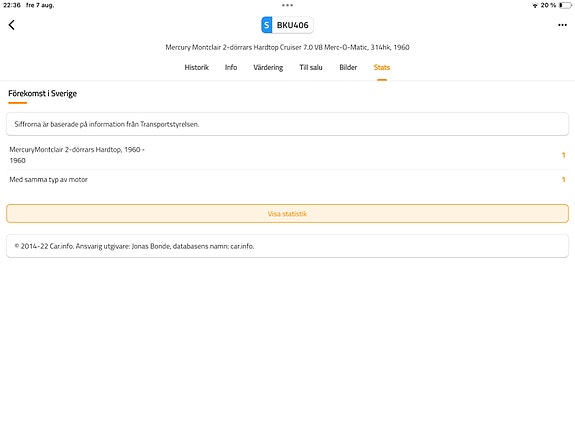The height and width of the screenshot is (431, 575).
Task: Select the Med samma typ av motor row
Action: (x=288, y=179)
